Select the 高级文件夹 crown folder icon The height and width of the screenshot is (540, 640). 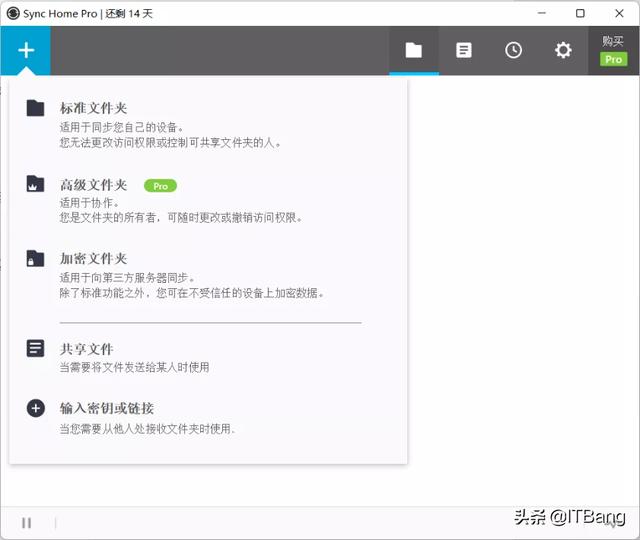pos(36,184)
